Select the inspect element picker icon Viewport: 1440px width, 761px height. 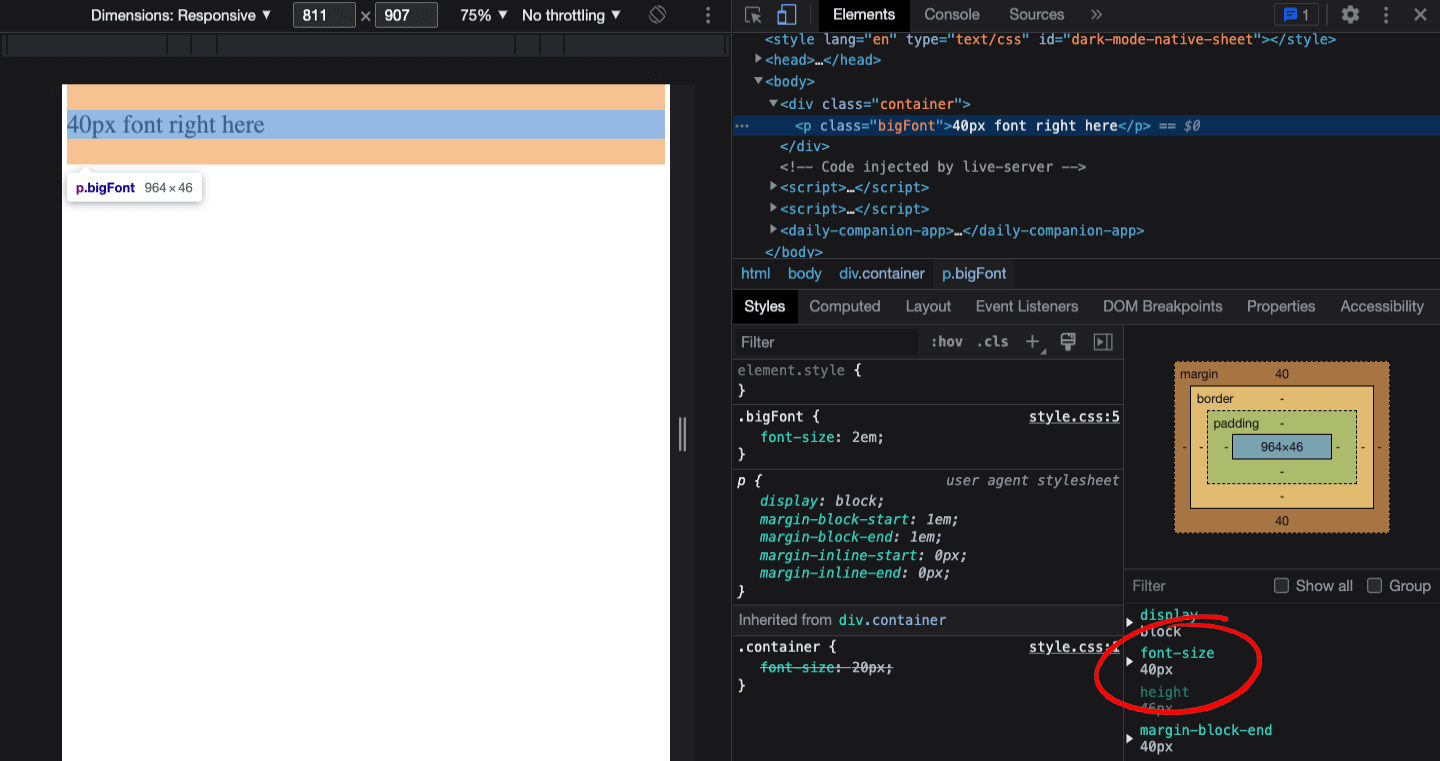[753, 14]
